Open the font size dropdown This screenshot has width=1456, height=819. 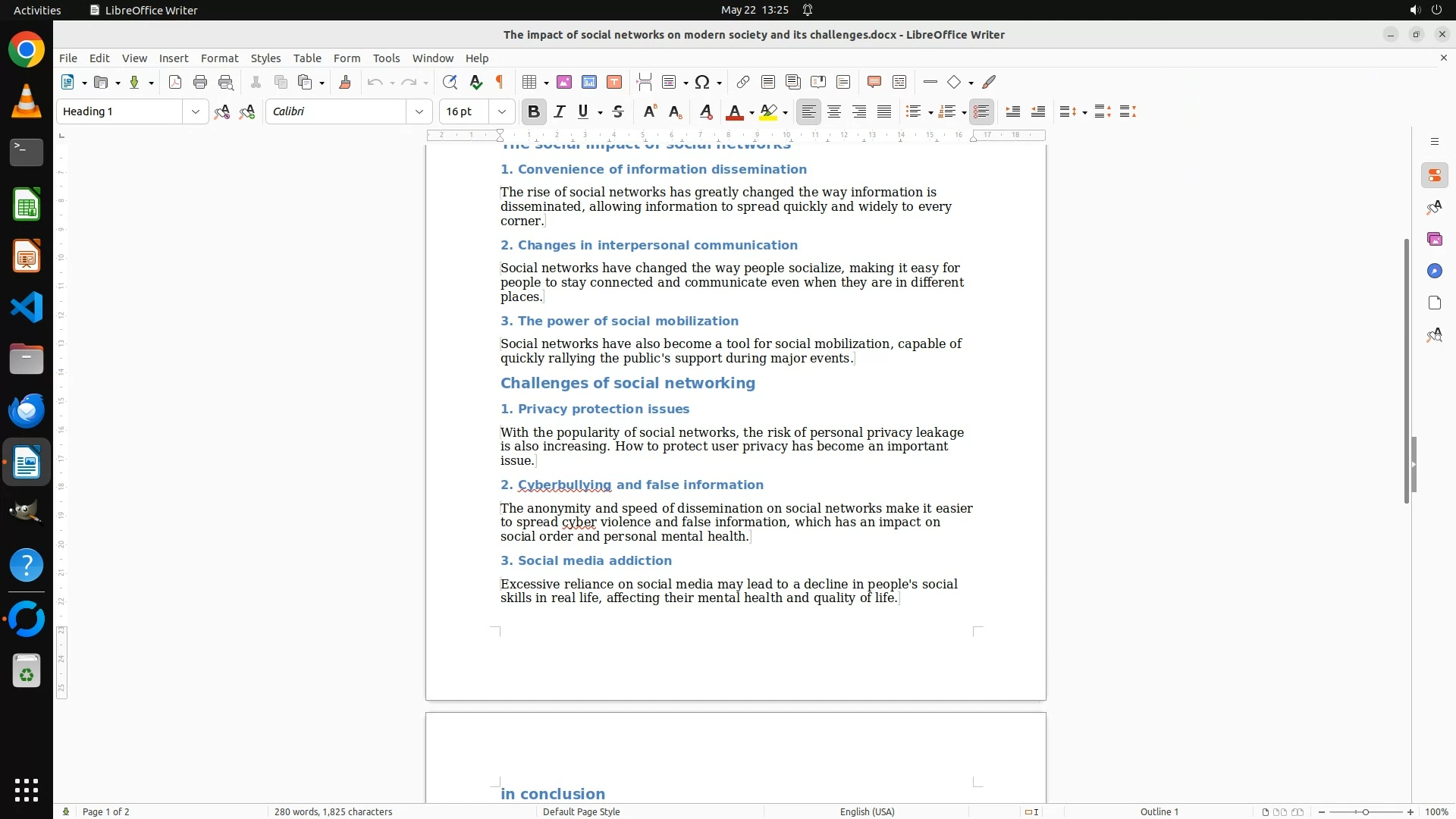tap(502, 112)
